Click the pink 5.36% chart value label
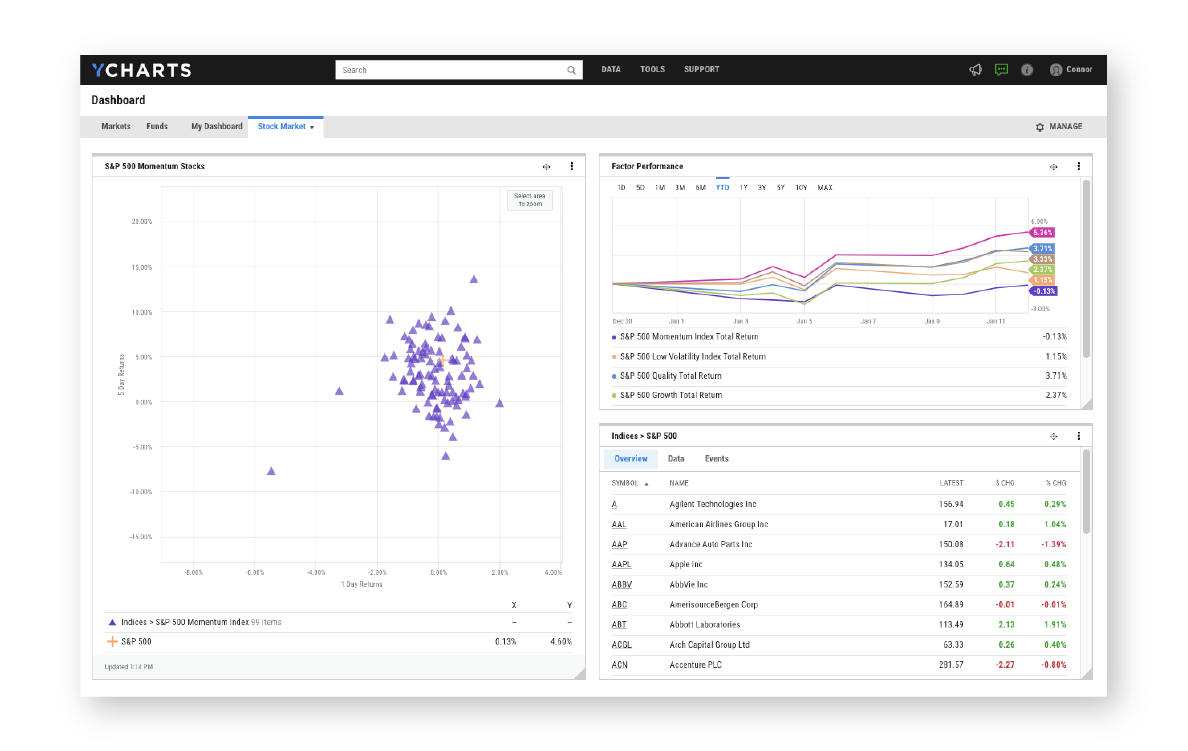Screen dimensions: 1188x751 (1042, 233)
